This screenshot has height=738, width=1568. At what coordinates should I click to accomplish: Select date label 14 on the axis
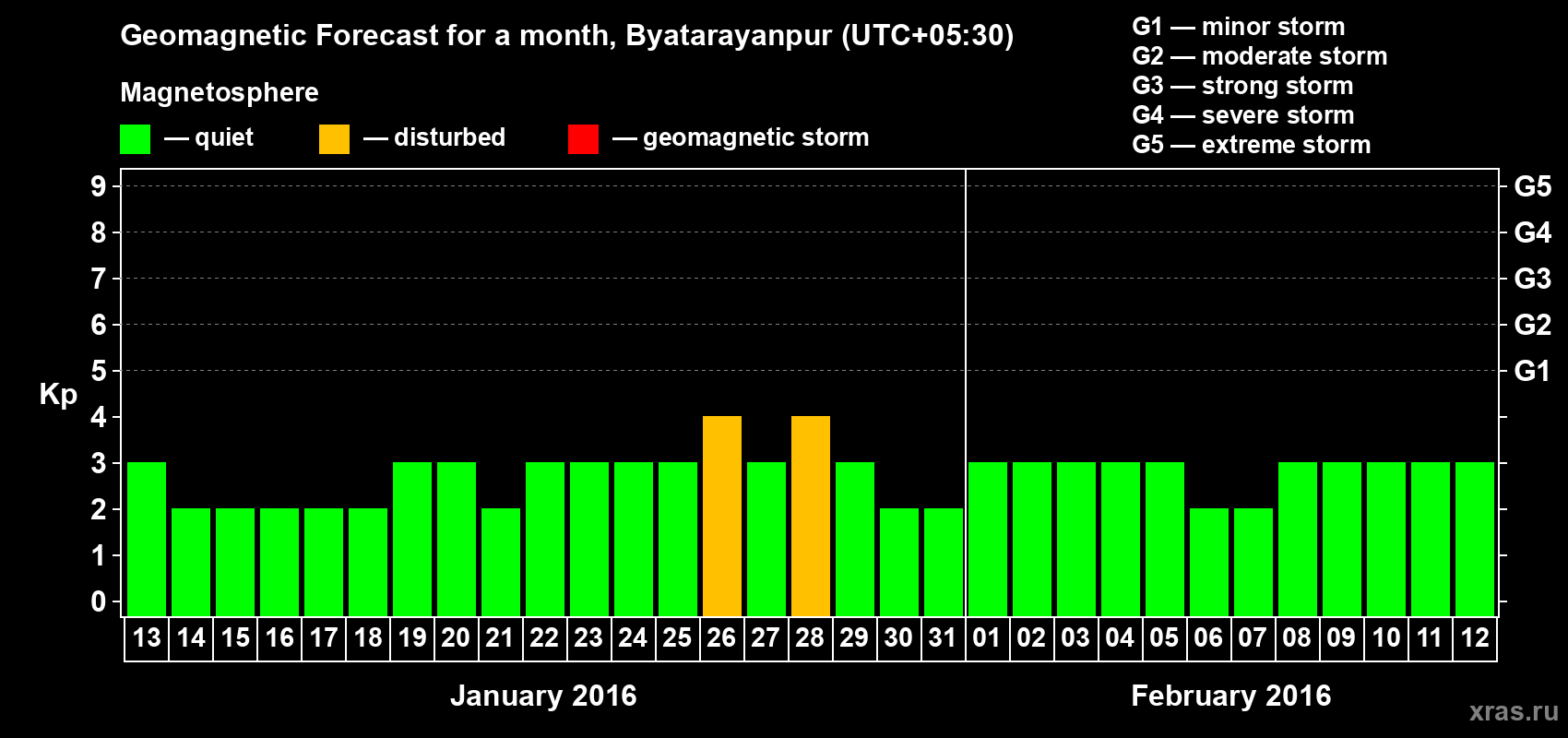[x=191, y=637]
